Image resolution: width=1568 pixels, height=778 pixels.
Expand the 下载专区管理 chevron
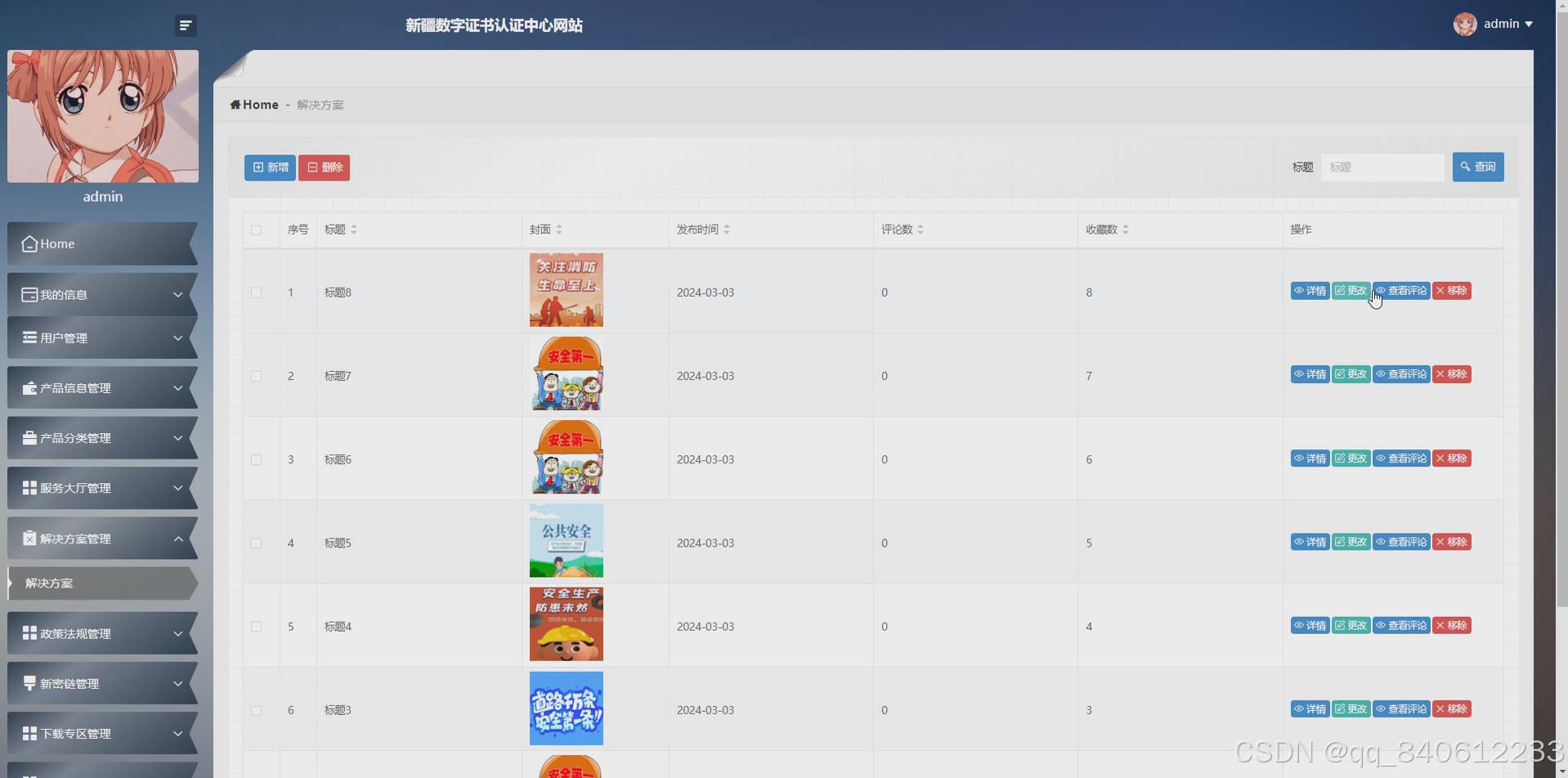(177, 734)
